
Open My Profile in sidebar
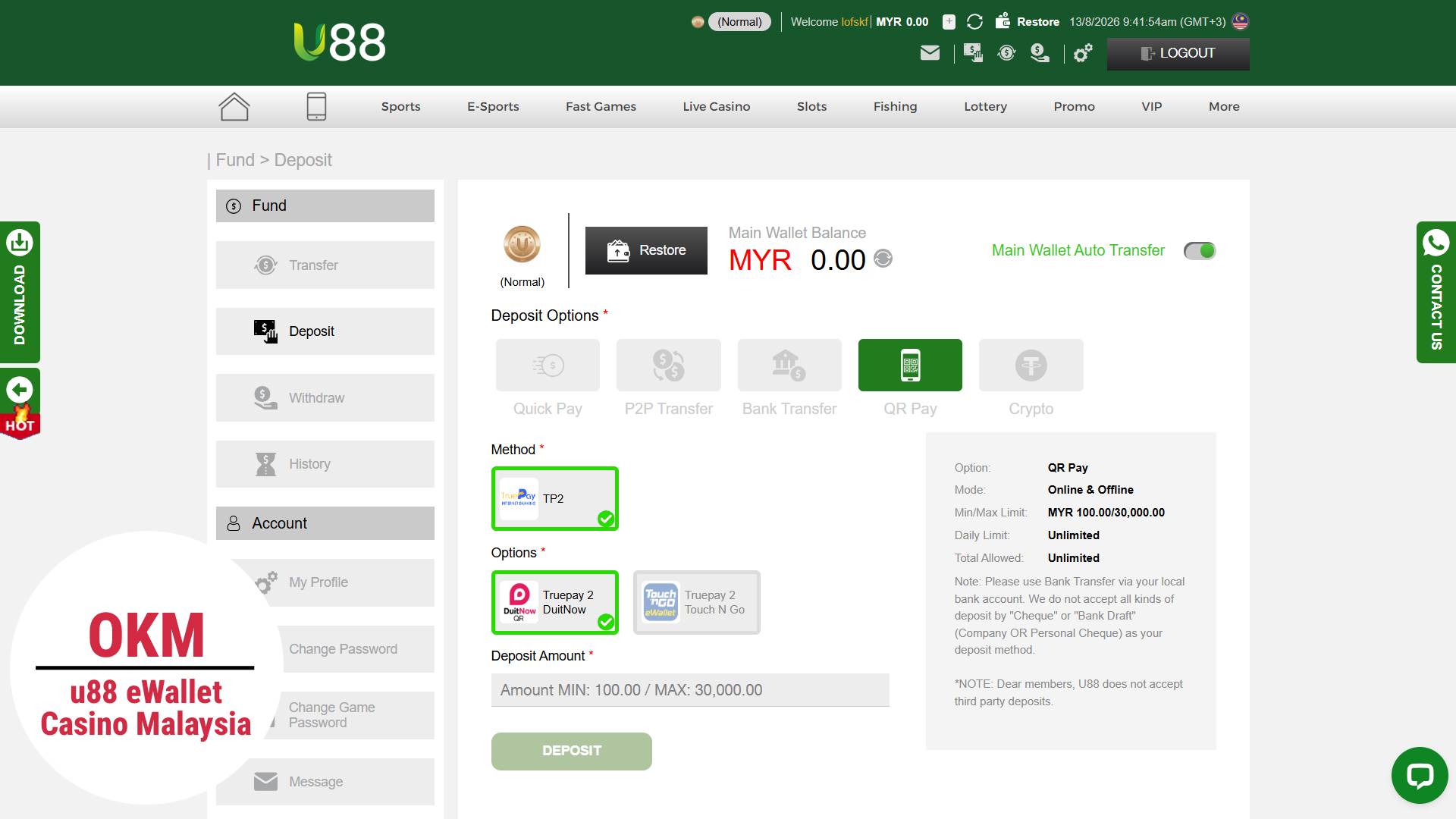tap(325, 582)
